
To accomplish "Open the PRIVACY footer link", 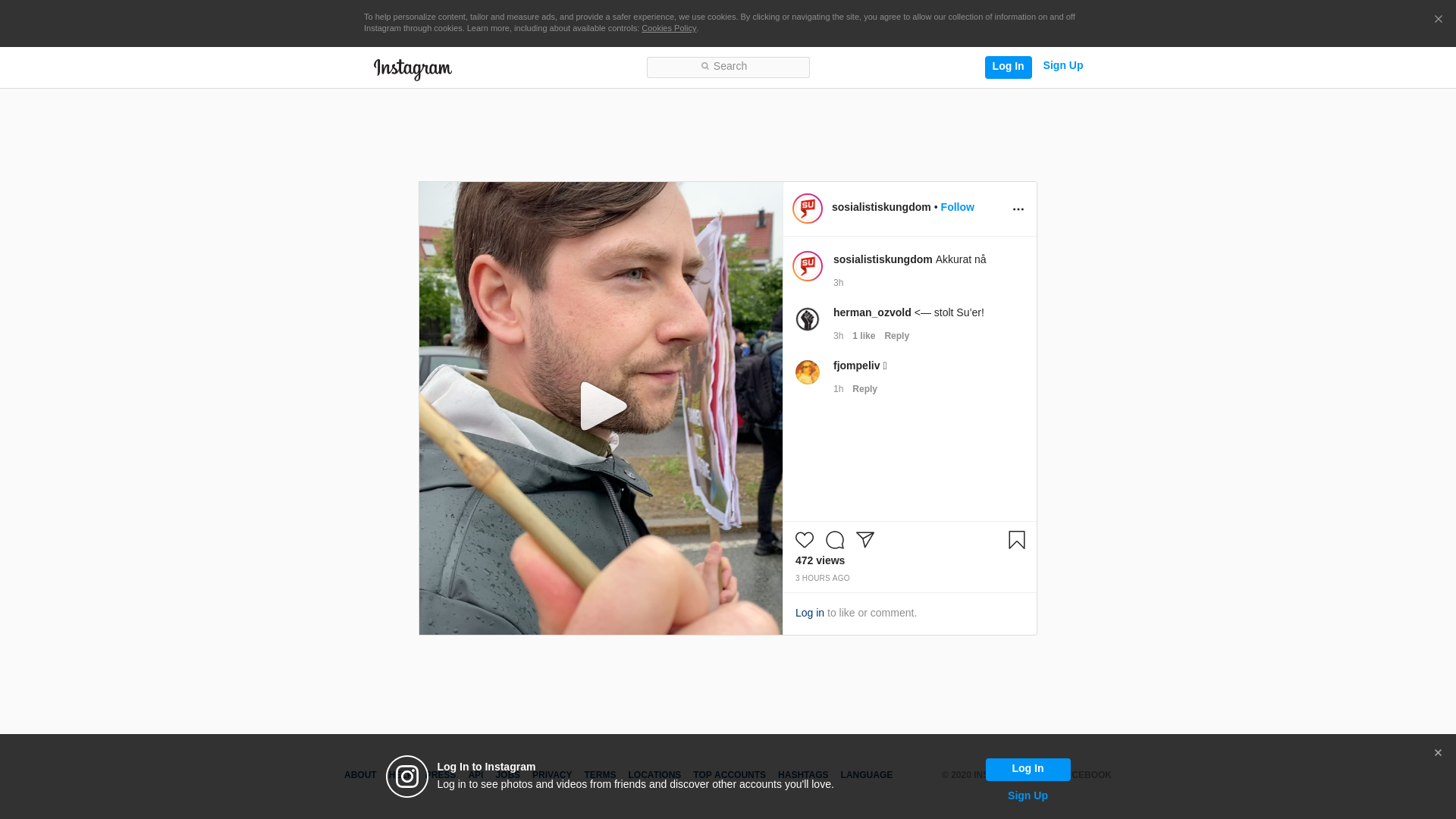I will pos(552,775).
